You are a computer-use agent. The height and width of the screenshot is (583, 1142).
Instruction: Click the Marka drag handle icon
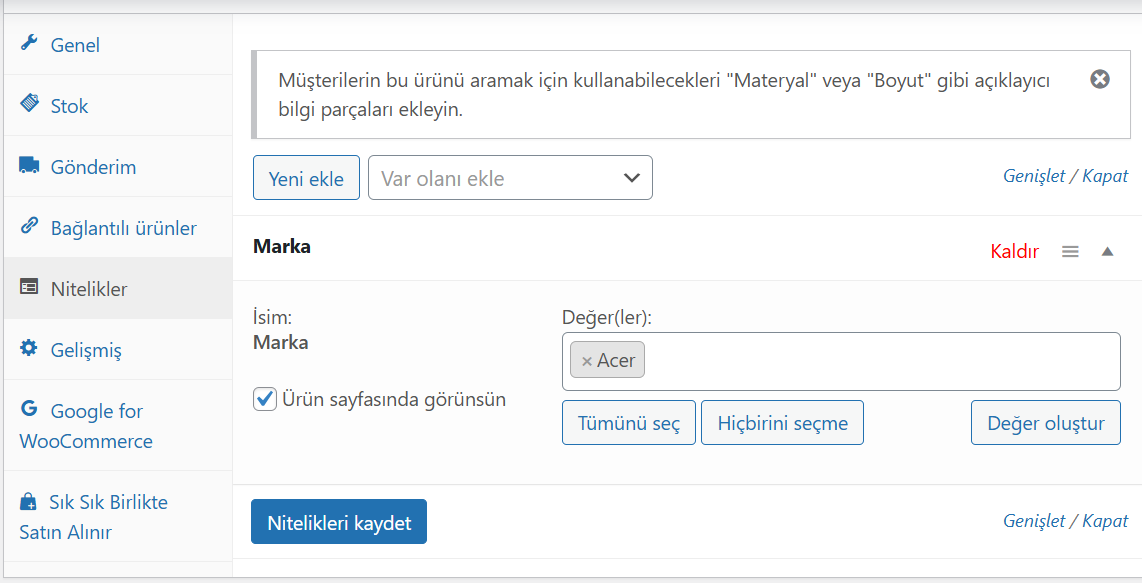(1070, 251)
